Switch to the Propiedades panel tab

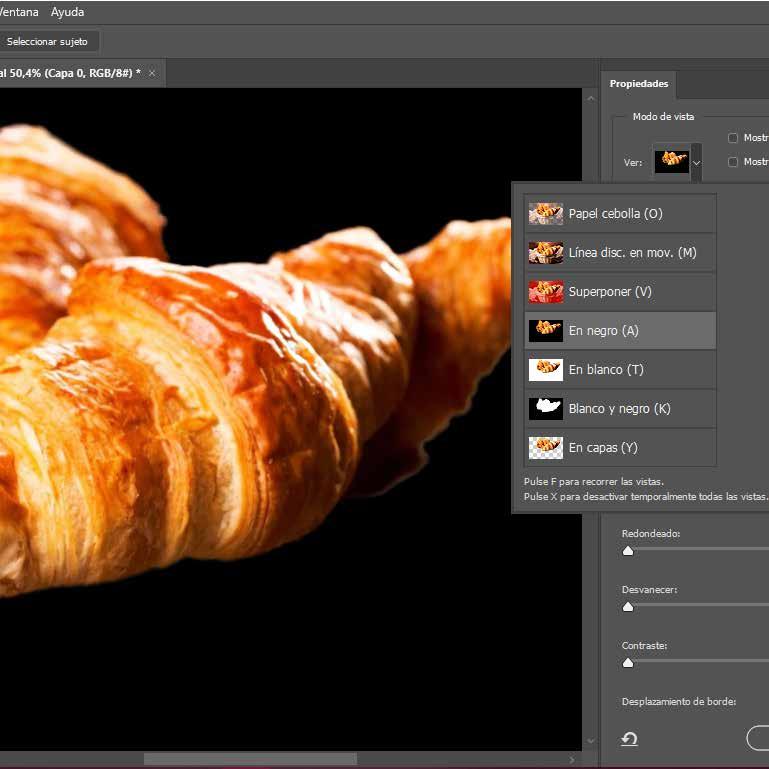coord(639,84)
